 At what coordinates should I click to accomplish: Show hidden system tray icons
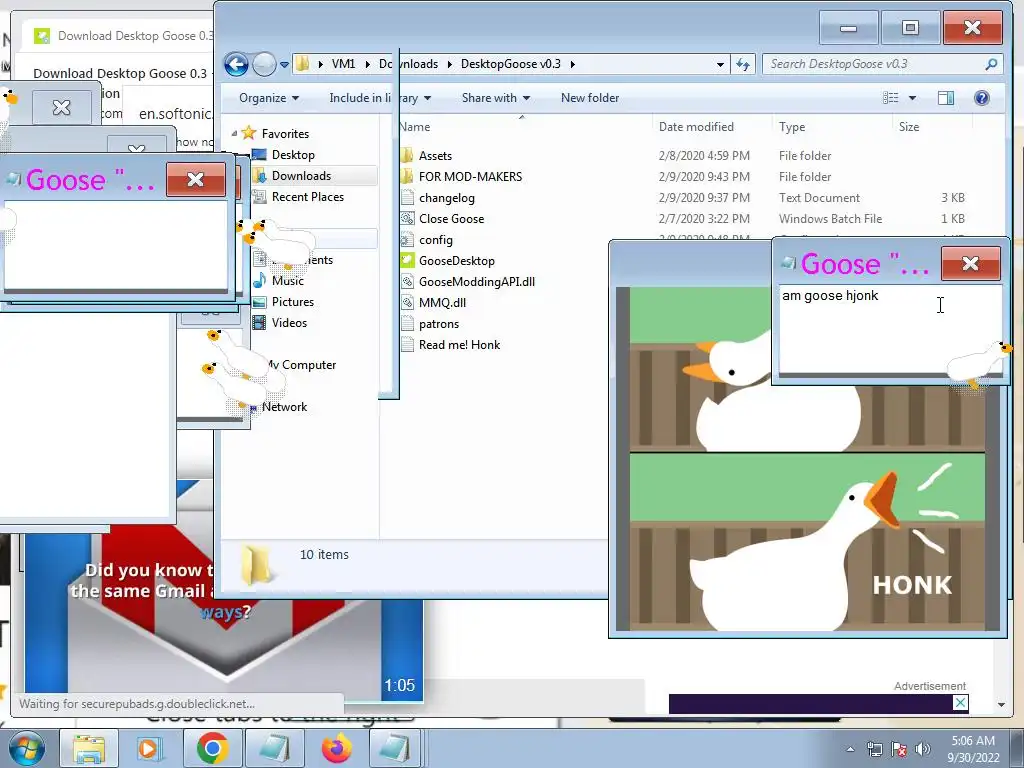[x=850, y=749]
